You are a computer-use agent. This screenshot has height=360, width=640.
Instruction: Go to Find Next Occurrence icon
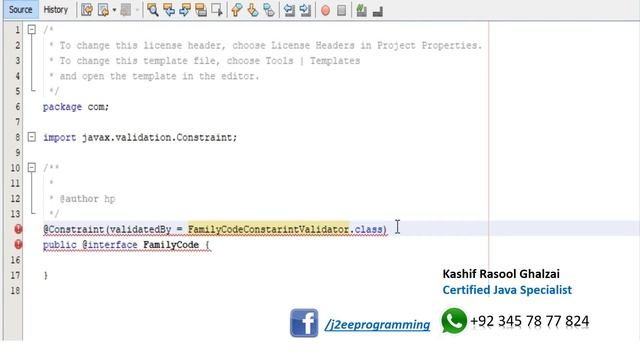185,10
